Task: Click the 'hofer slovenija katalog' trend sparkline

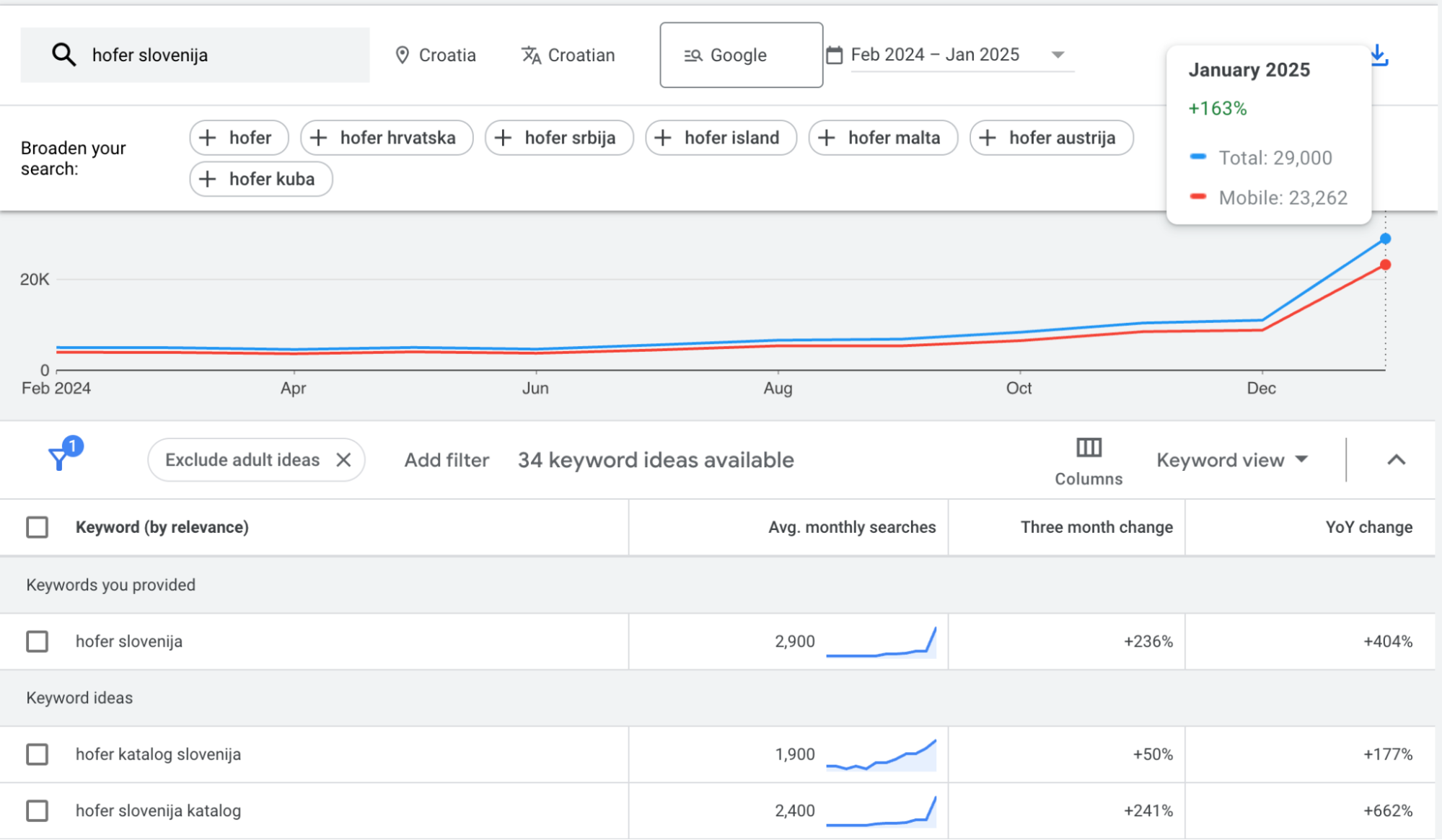Action: (x=881, y=811)
